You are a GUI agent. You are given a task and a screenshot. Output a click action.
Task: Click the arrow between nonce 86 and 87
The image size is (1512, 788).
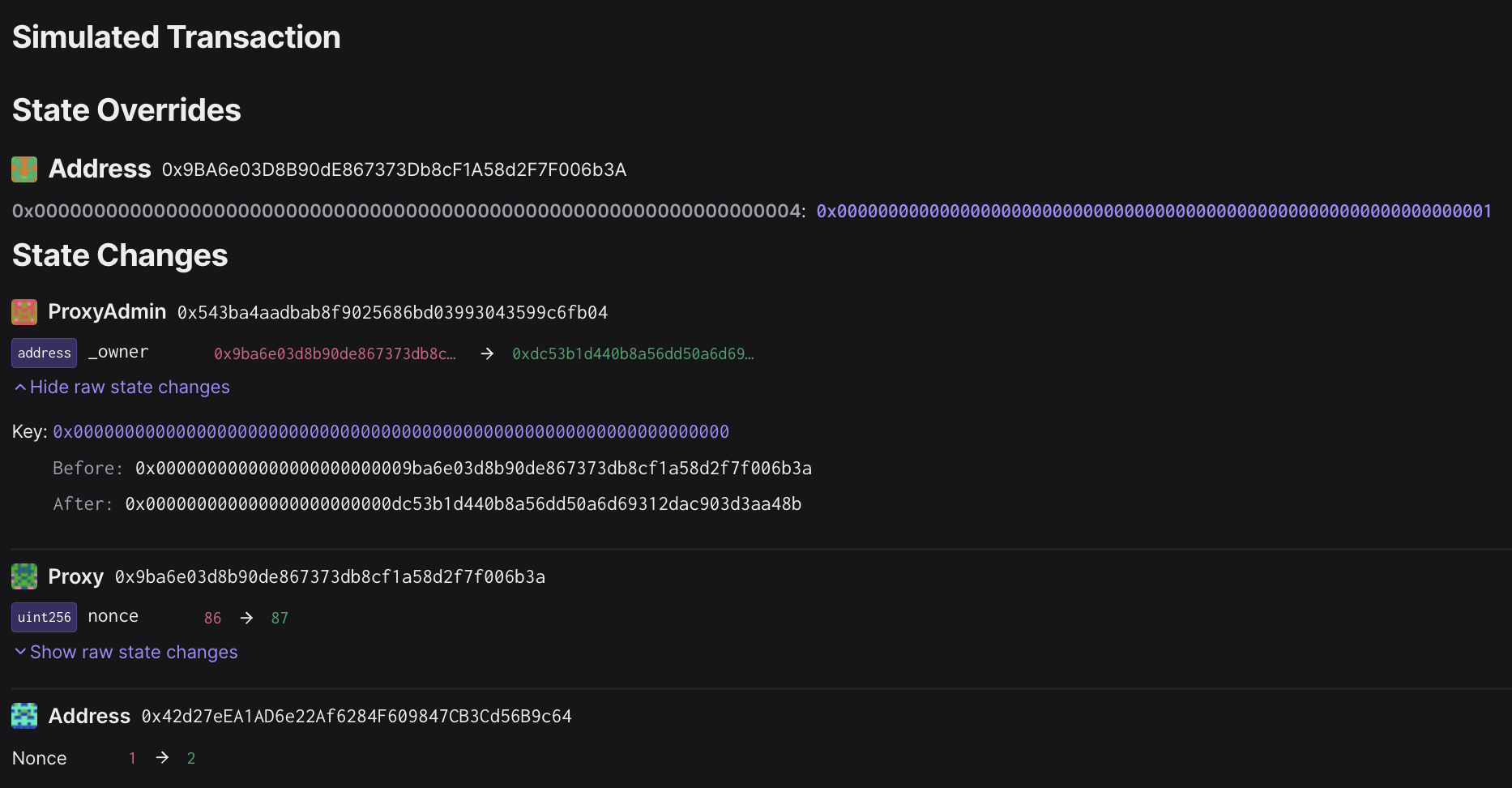(x=246, y=618)
